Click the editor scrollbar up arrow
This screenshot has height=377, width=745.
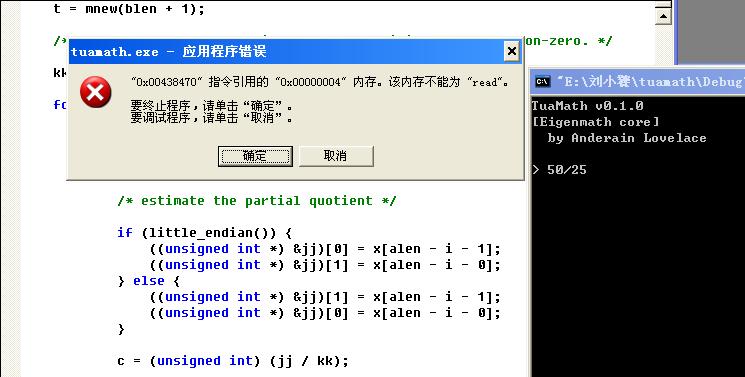[662, 17]
